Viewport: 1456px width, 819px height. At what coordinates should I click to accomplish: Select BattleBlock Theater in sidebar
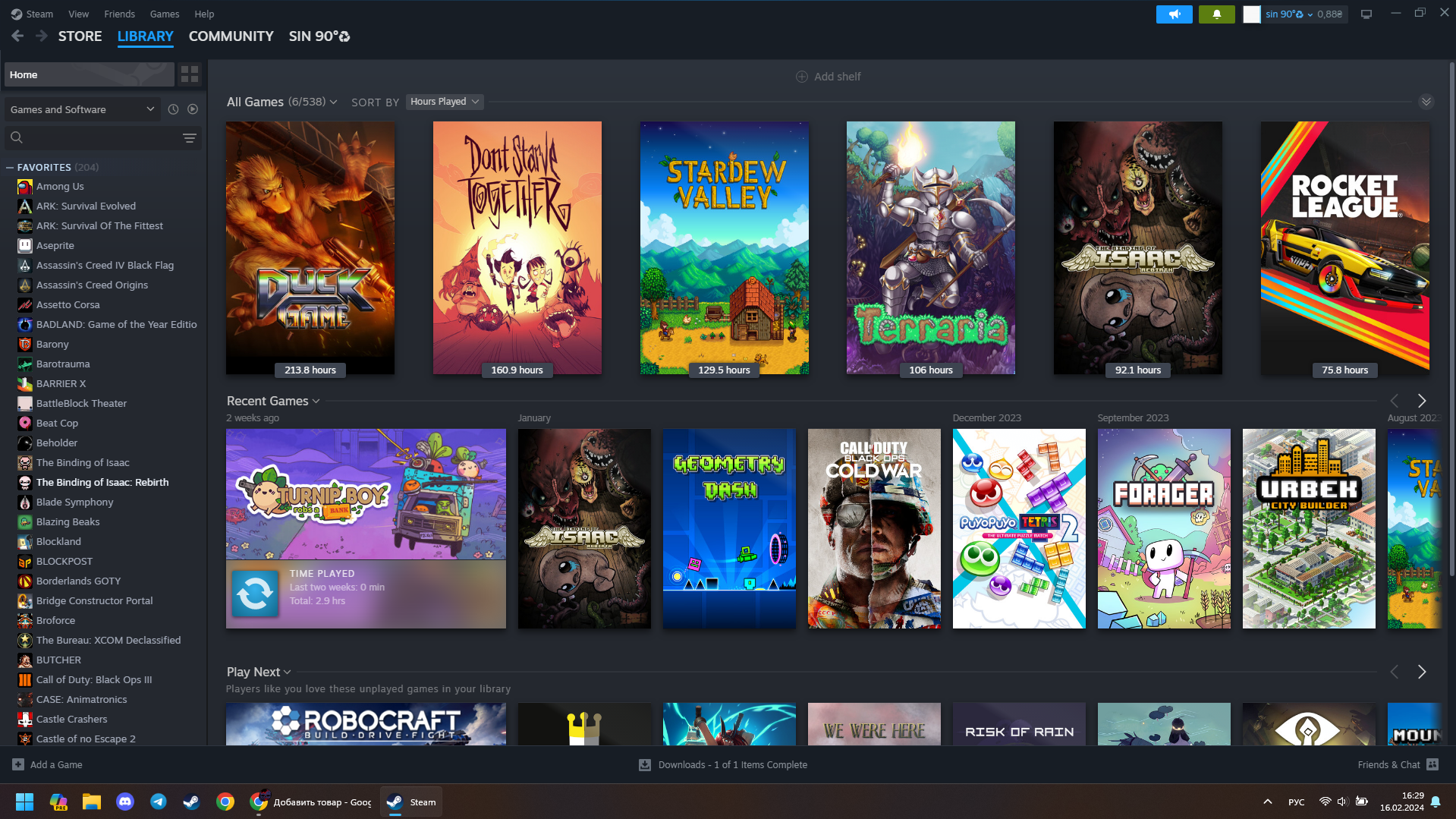coord(81,403)
